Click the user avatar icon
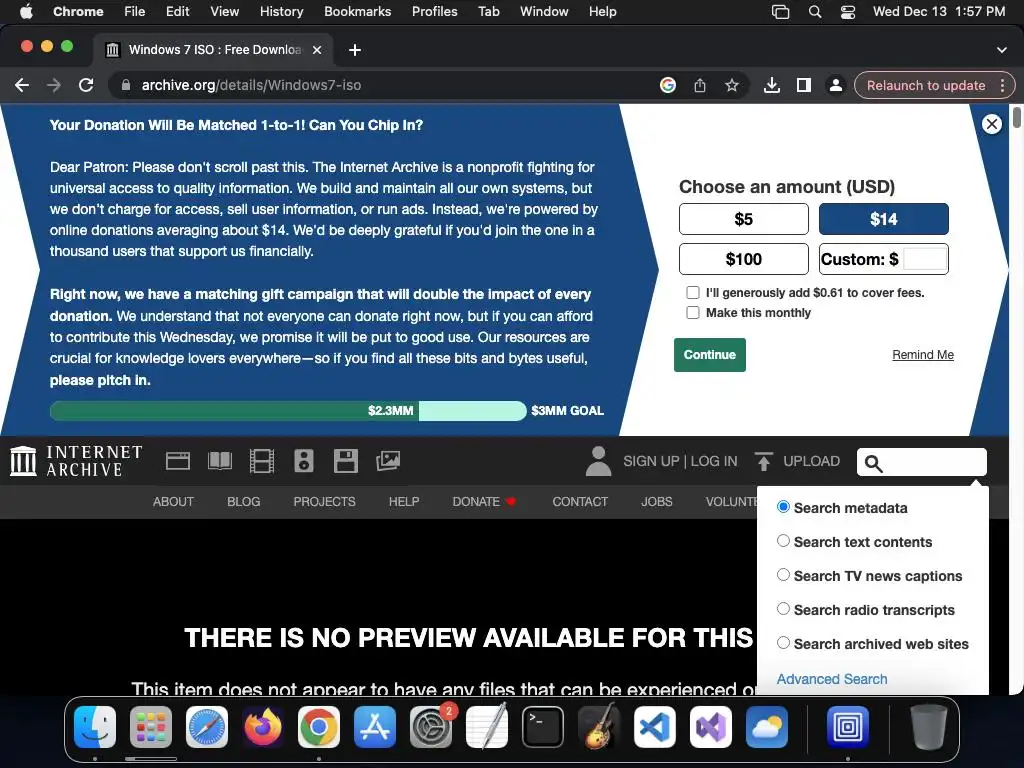The width and height of the screenshot is (1024, 768). [598, 461]
